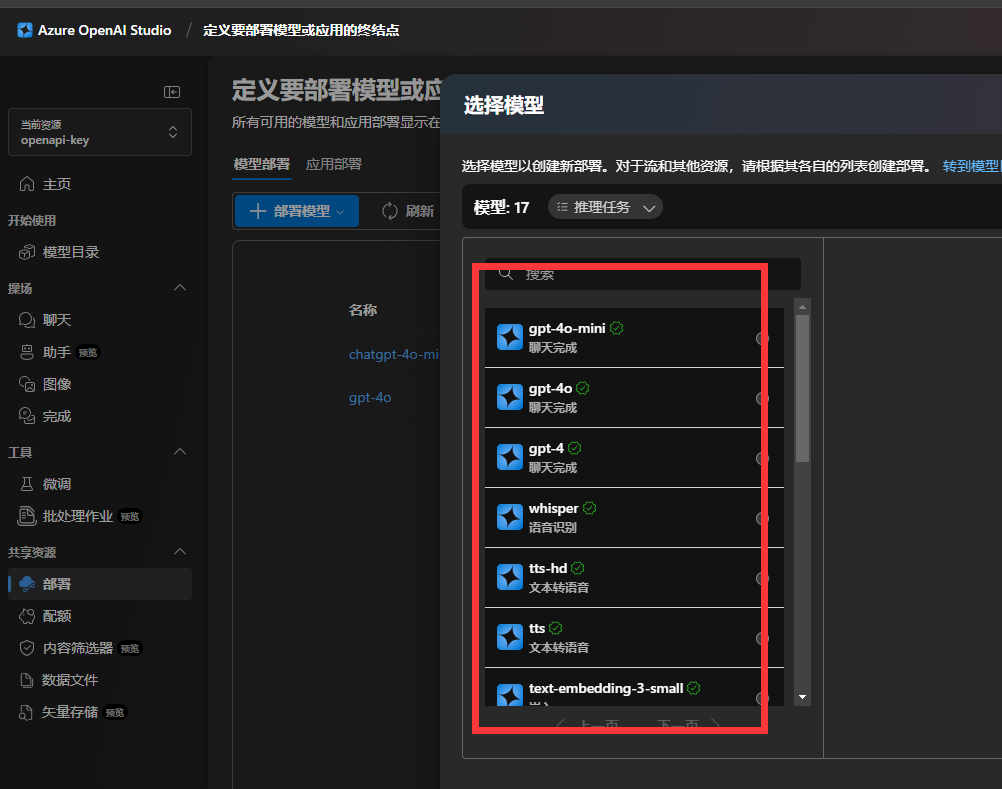Image resolution: width=1002 pixels, height=789 pixels.
Task: Click the chat bubble icon beside 聊天
Action: pos(27,320)
